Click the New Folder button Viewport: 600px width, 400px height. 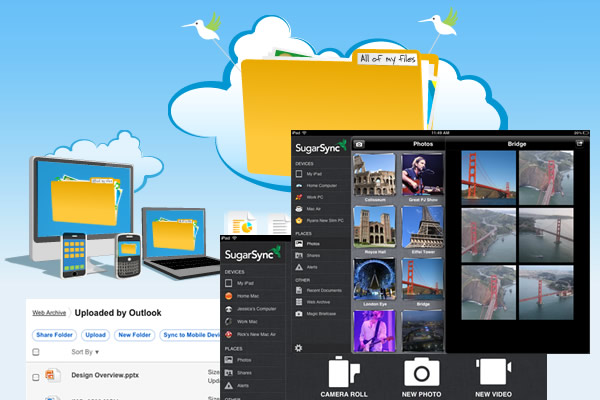135,335
